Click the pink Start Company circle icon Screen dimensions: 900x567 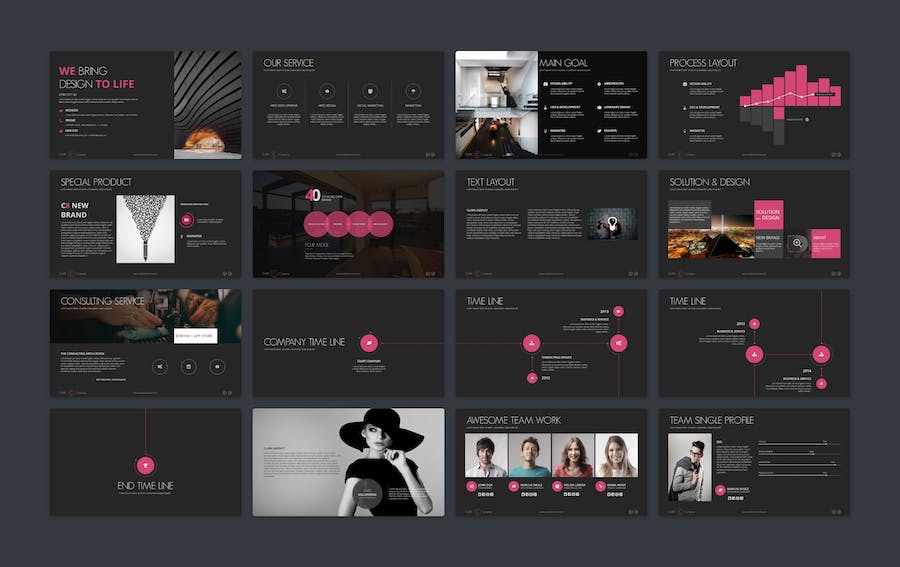pos(367,343)
